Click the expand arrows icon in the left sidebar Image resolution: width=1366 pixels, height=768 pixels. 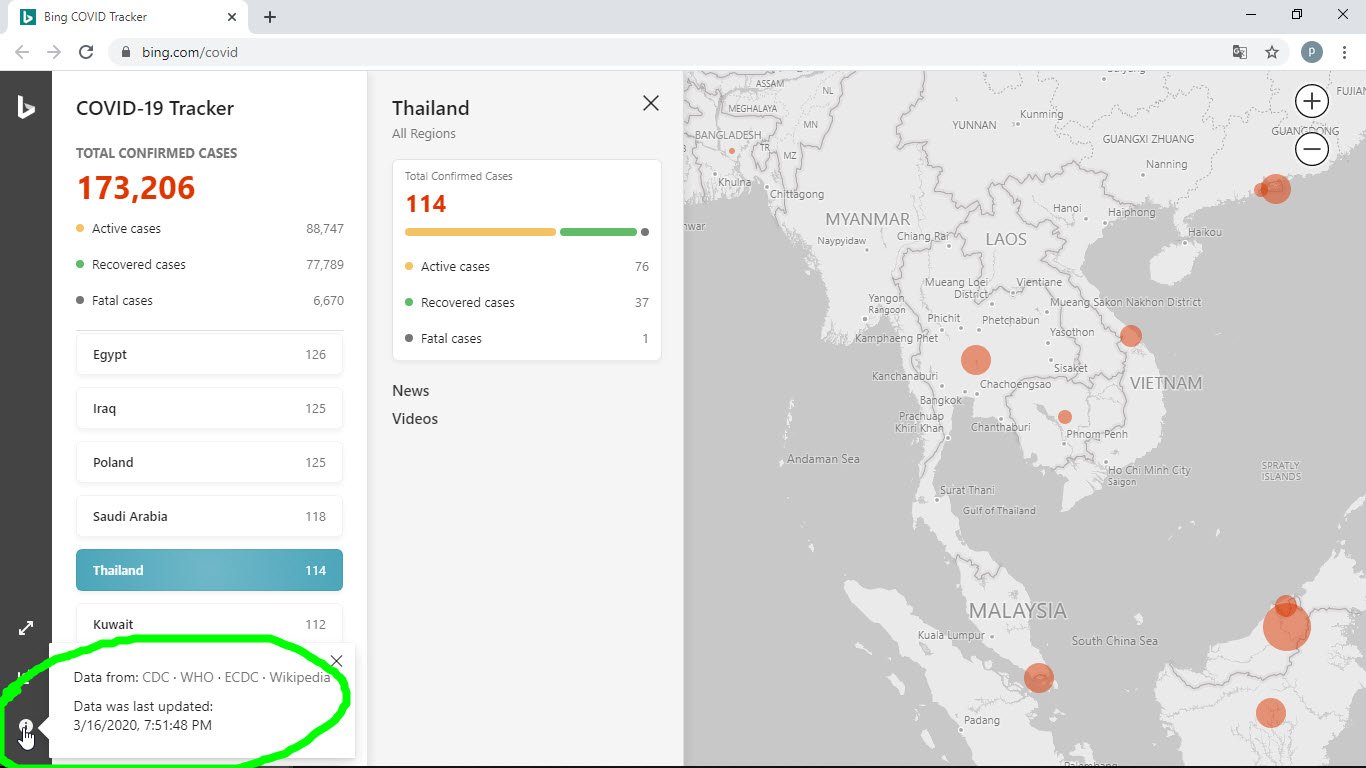26,628
